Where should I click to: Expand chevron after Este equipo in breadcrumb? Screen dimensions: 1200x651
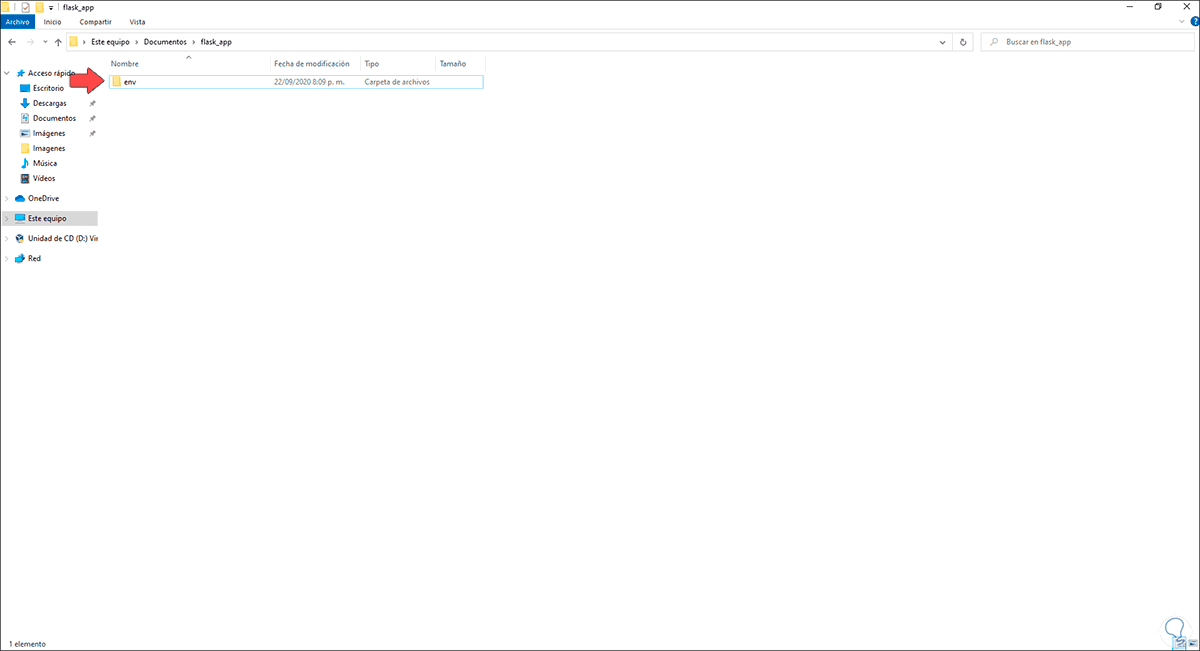(136, 42)
